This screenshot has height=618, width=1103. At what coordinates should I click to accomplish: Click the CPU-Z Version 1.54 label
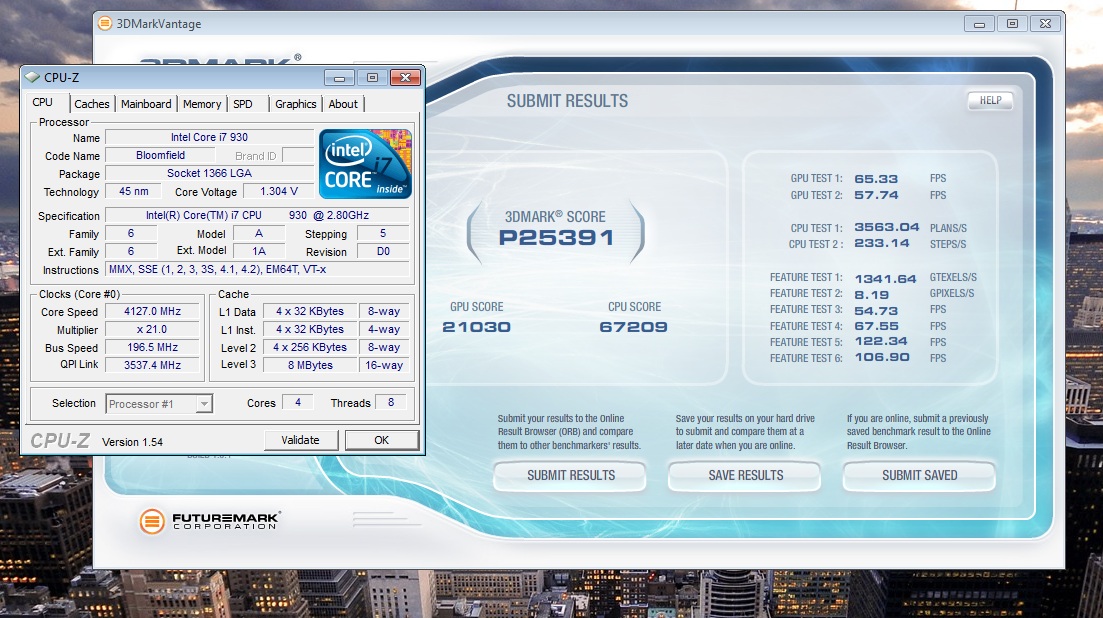click(x=132, y=442)
